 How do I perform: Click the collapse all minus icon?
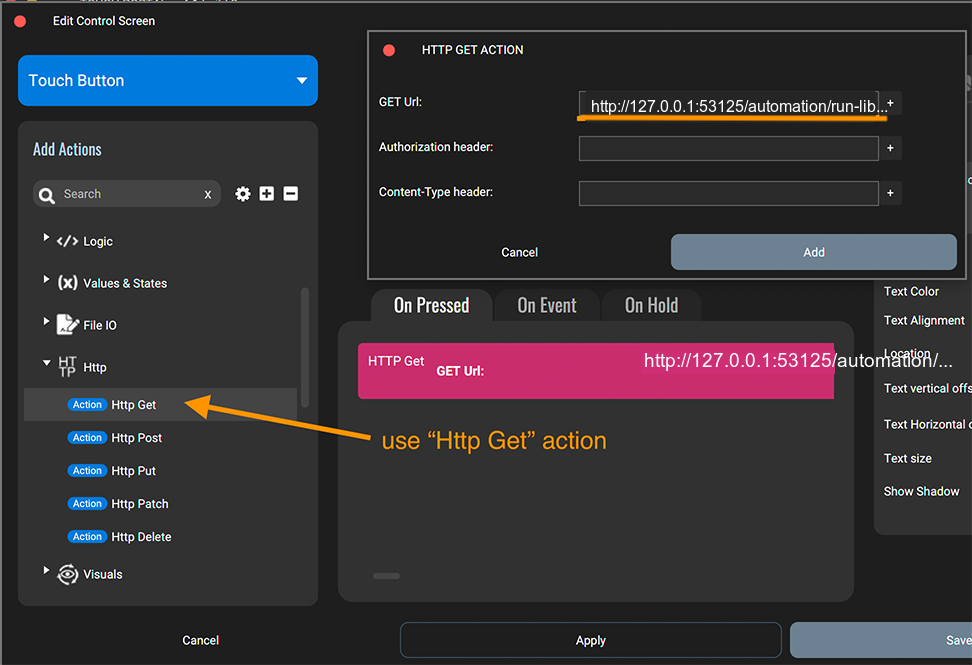[x=291, y=194]
